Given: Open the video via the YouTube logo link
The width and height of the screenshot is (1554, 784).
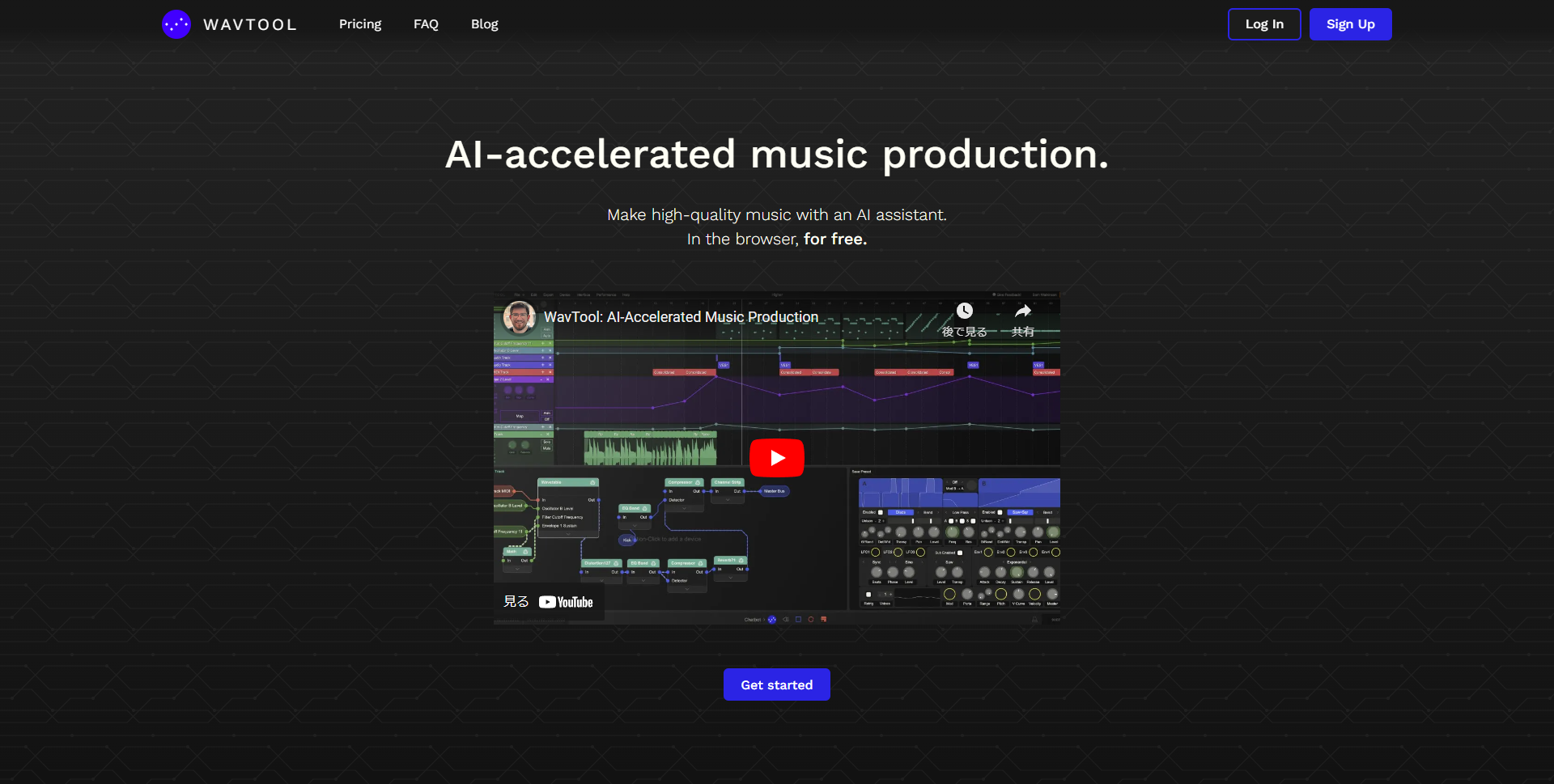Looking at the screenshot, I should (566, 602).
